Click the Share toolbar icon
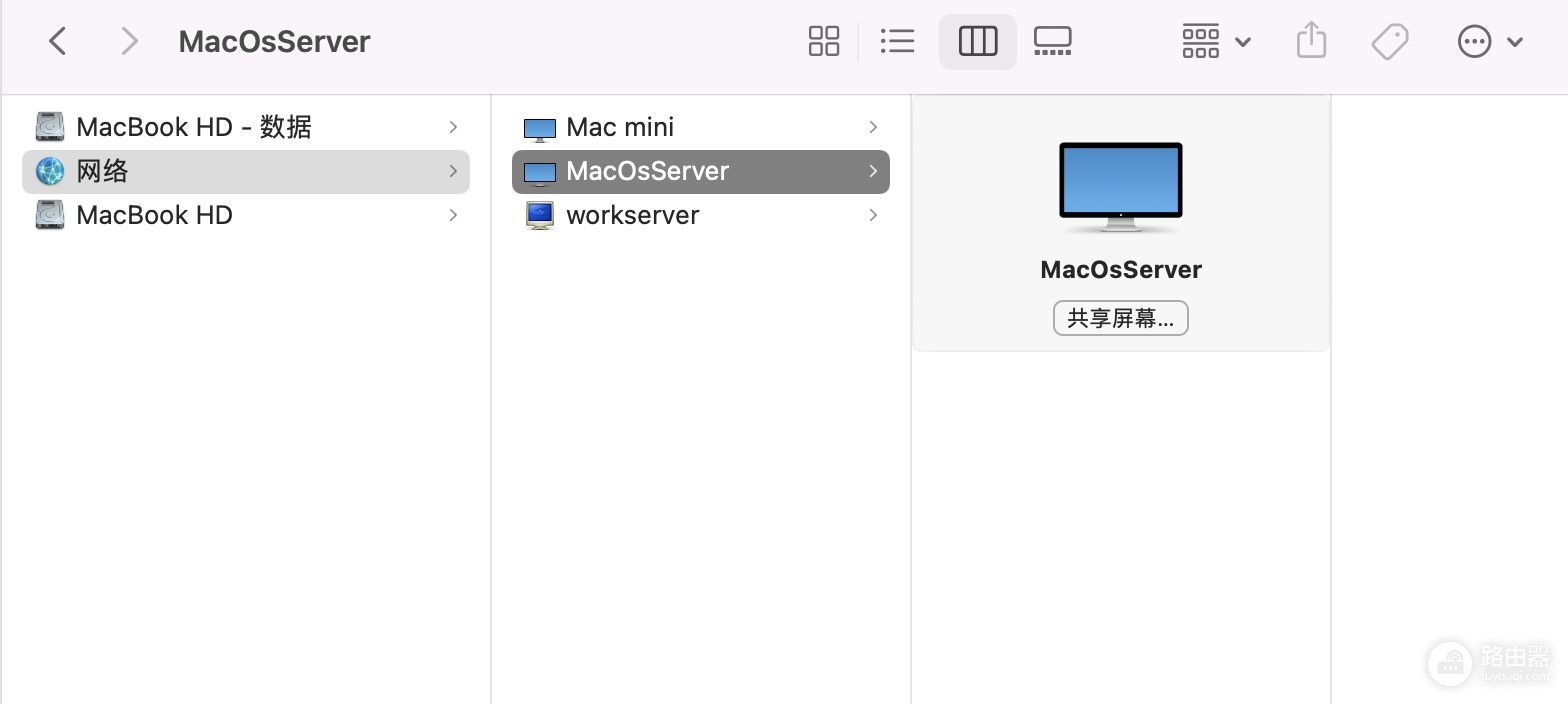Image resolution: width=1568 pixels, height=704 pixels. 1311,41
